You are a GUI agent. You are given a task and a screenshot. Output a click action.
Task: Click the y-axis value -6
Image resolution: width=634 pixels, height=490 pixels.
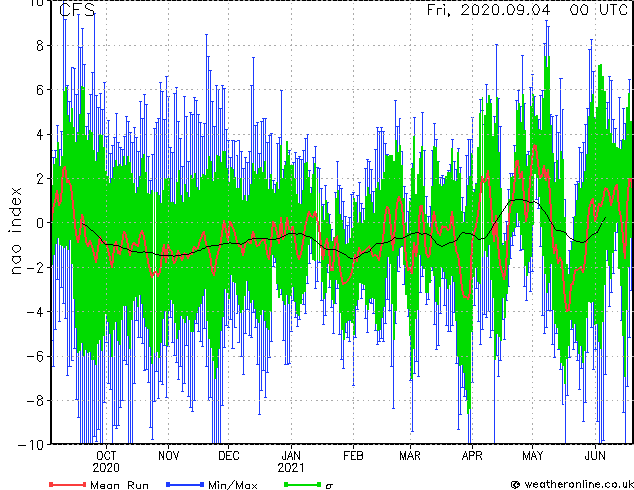[x=35, y=356]
